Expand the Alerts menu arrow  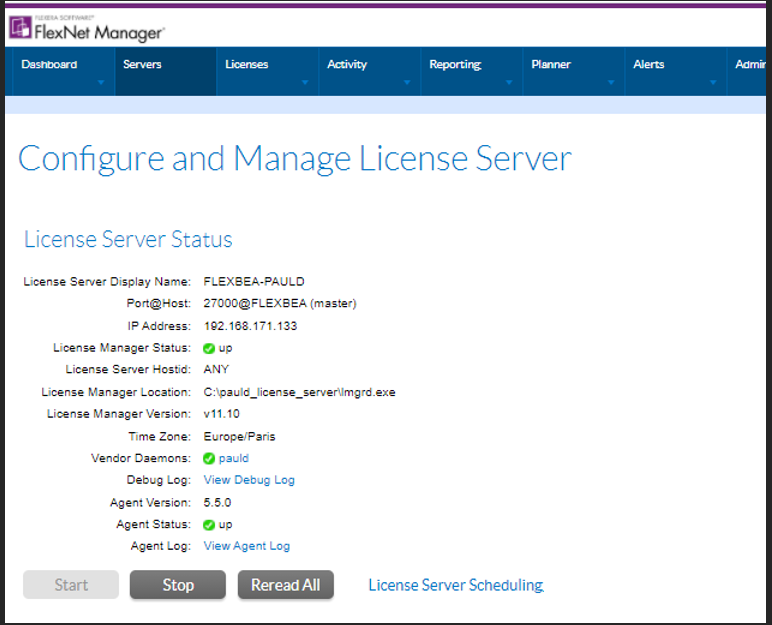tap(713, 82)
